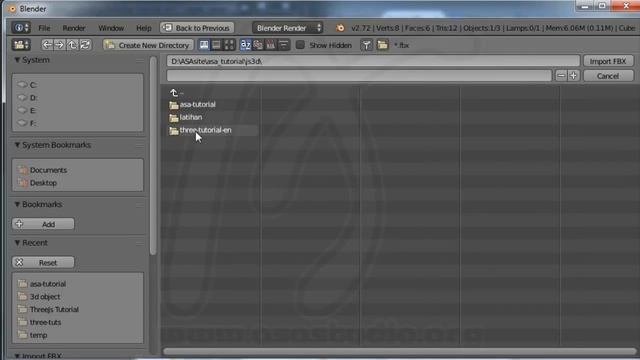Image resolution: width=640 pixels, height=360 pixels.
Task: Switch to long list display mode
Action: pos(216,45)
